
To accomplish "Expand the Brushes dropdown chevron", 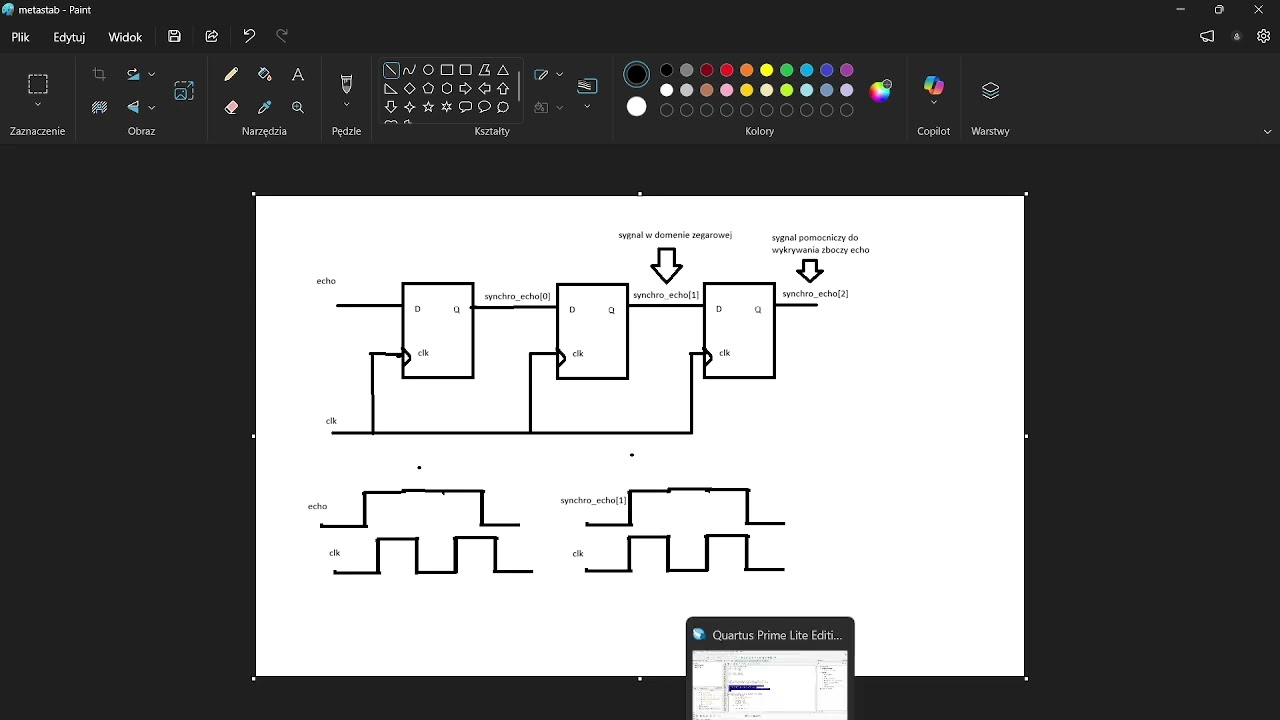I will [x=347, y=105].
